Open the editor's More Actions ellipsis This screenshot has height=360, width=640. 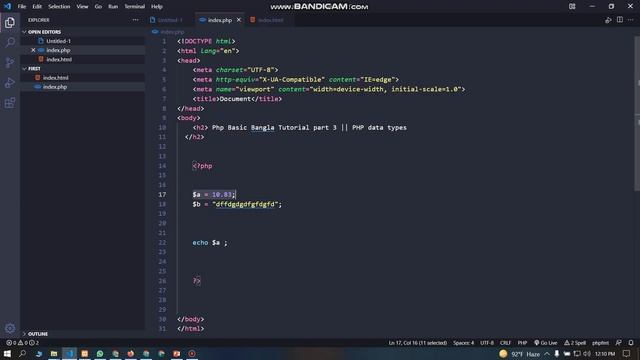[631, 20]
